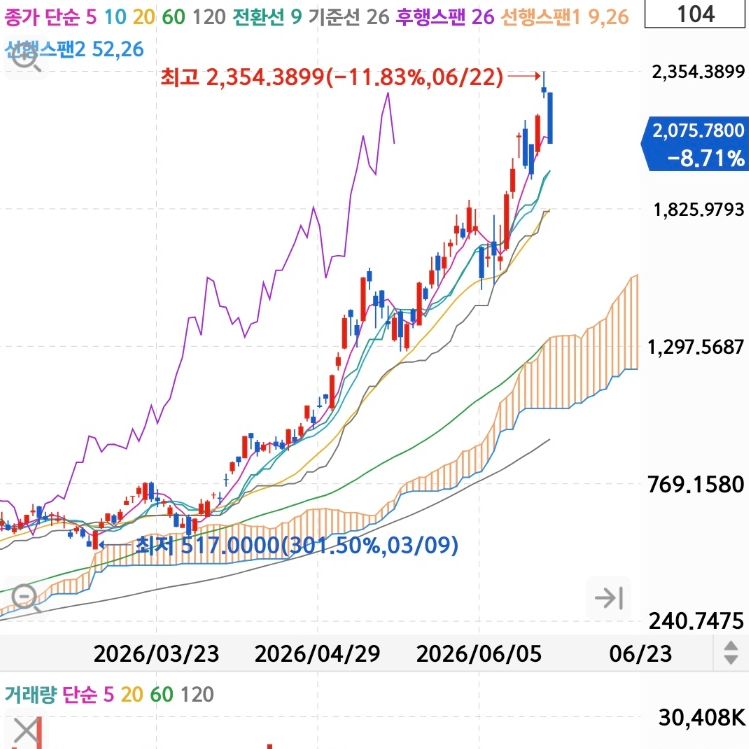The height and width of the screenshot is (749, 749).
Task: Click the -8.71% change value
Action: (x=706, y=158)
